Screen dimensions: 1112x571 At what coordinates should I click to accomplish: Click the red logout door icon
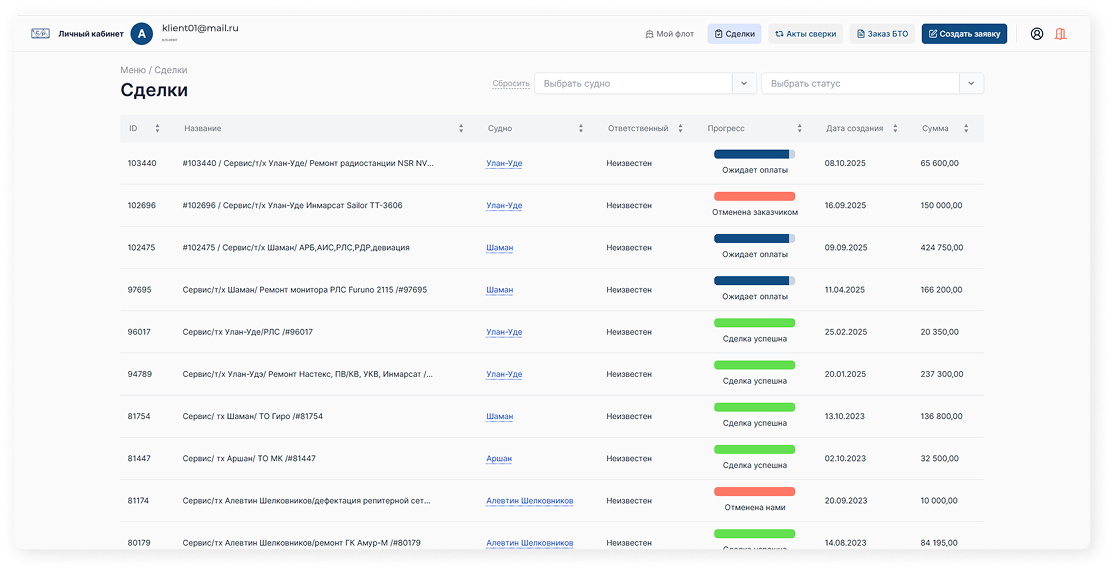1061,34
